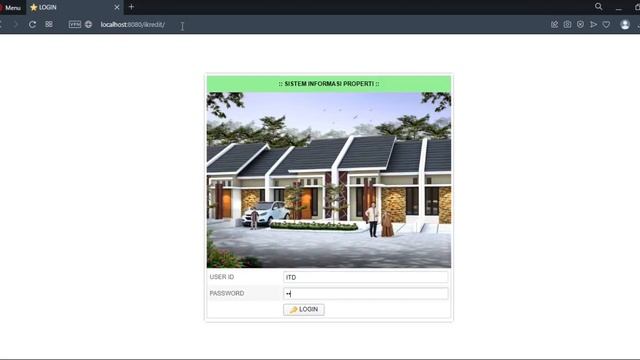The width and height of the screenshot is (640, 360).
Task: Click the globe site info icon
Action: click(89, 24)
